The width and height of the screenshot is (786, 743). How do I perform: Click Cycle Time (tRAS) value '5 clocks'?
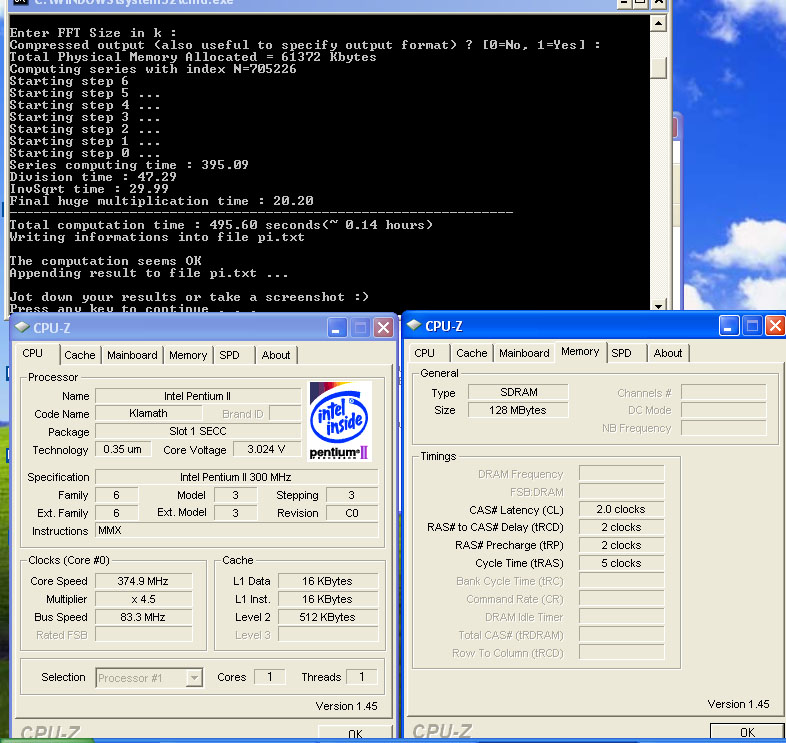point(622,563)
